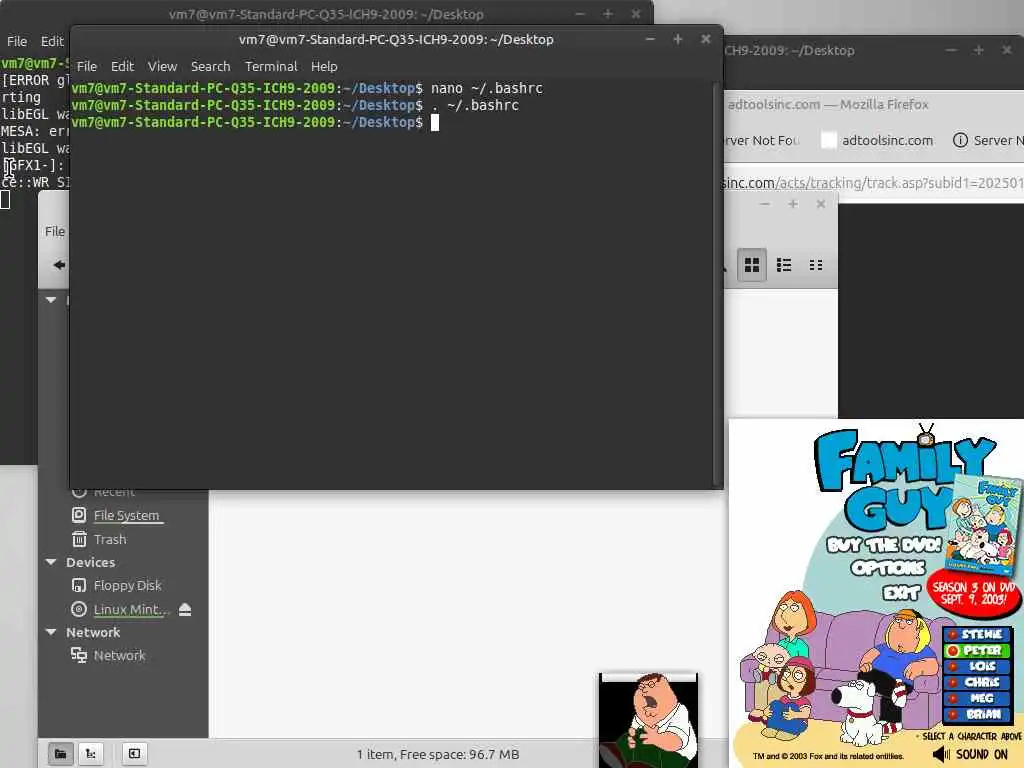Screen dimensions: 1024x768
Task: Click Season 3 on DVD red badge
Action: [973, 593]
